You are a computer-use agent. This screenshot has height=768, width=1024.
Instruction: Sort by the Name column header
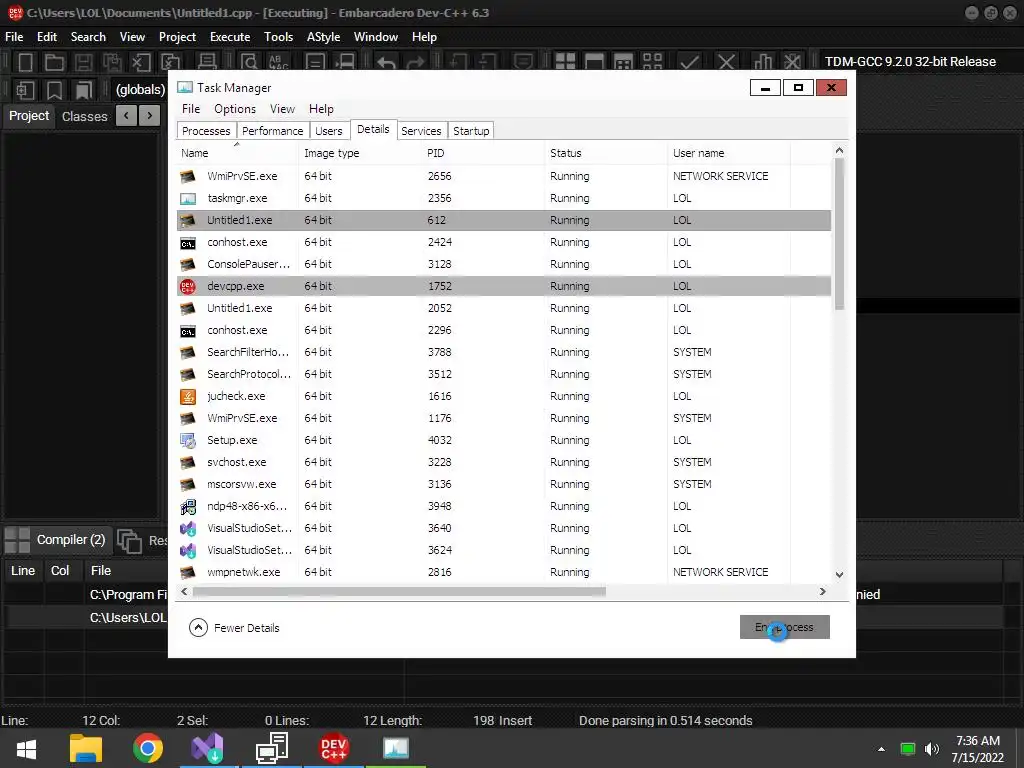(x=237, y=153)
